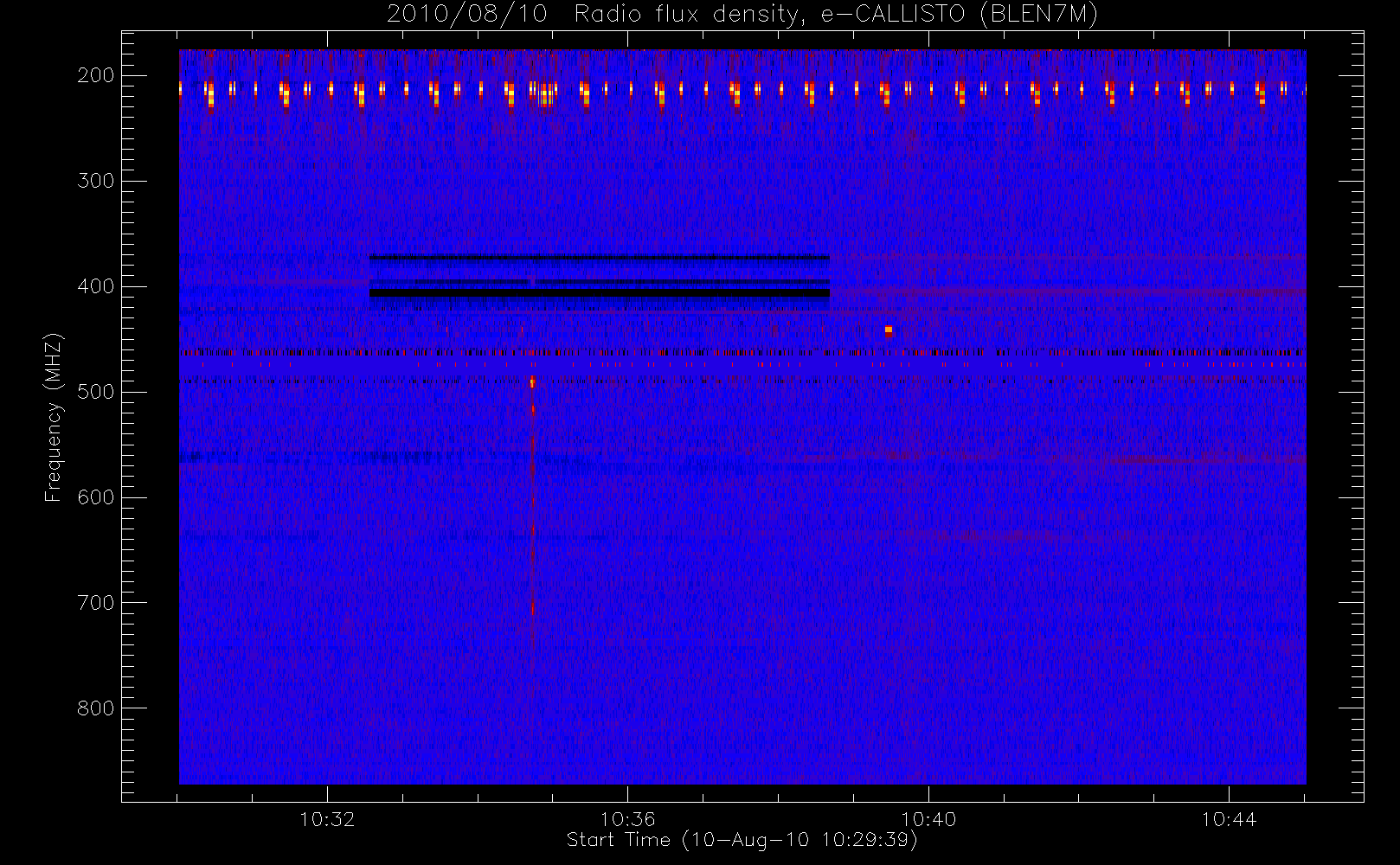Click the 500 MHz frequency label
The height and width of the screenshot is (865, 1400).
coord(96,392)
